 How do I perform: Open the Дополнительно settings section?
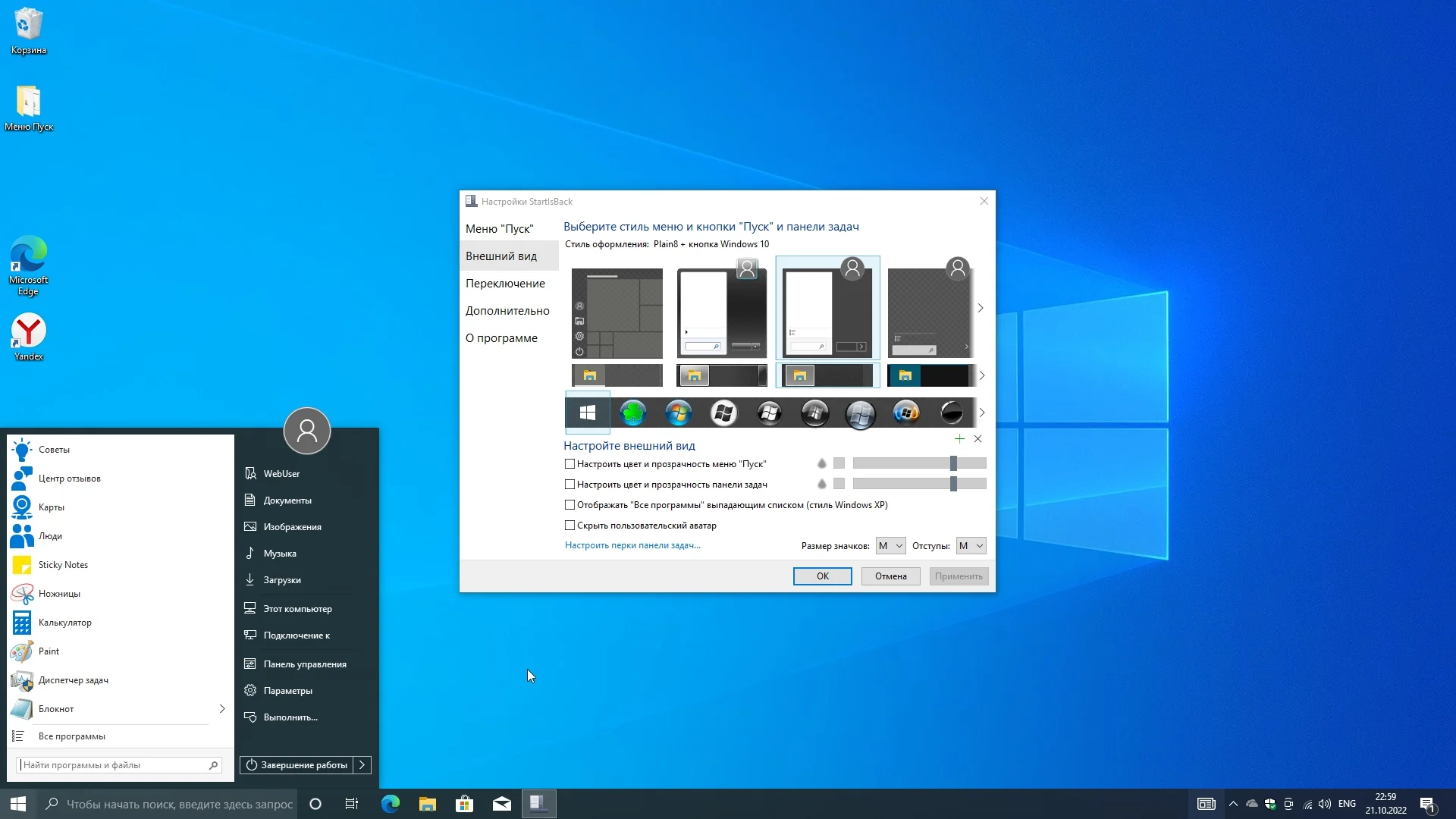coord(507,311)
